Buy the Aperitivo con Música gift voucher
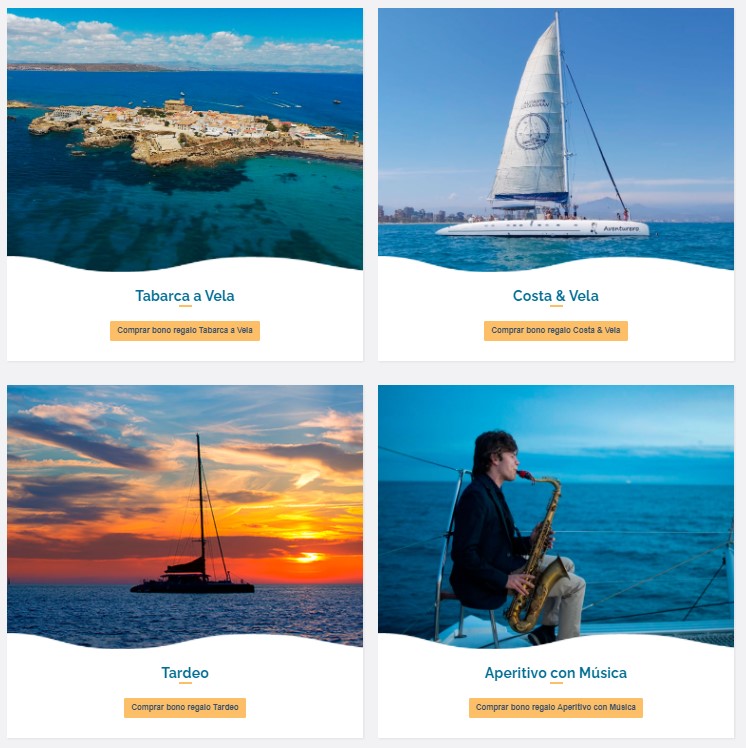Viewport: 746px width, 748px height. pyautogui.click(x=556, y=707)
